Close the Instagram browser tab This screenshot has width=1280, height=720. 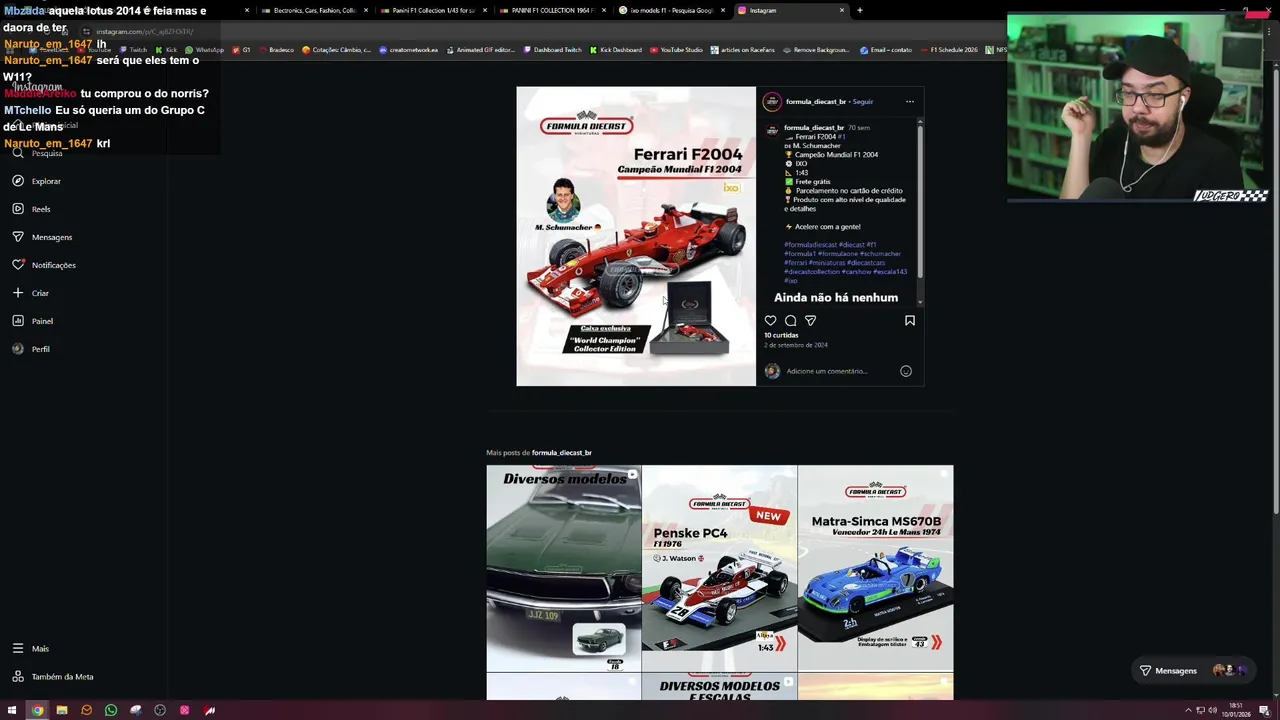pos(842,10)
